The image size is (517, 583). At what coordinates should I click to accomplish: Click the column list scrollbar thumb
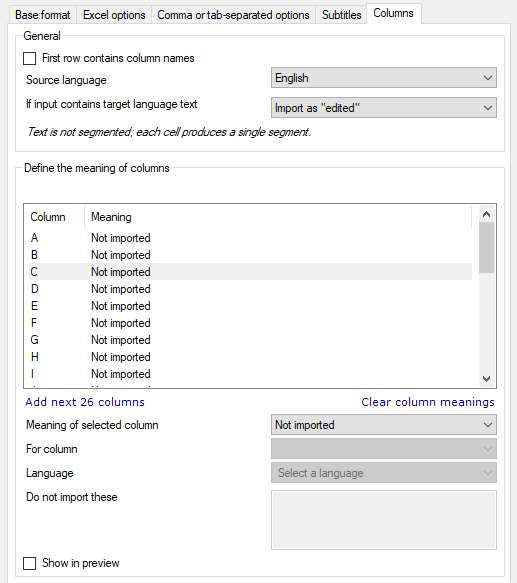click(x=487, y=248)
